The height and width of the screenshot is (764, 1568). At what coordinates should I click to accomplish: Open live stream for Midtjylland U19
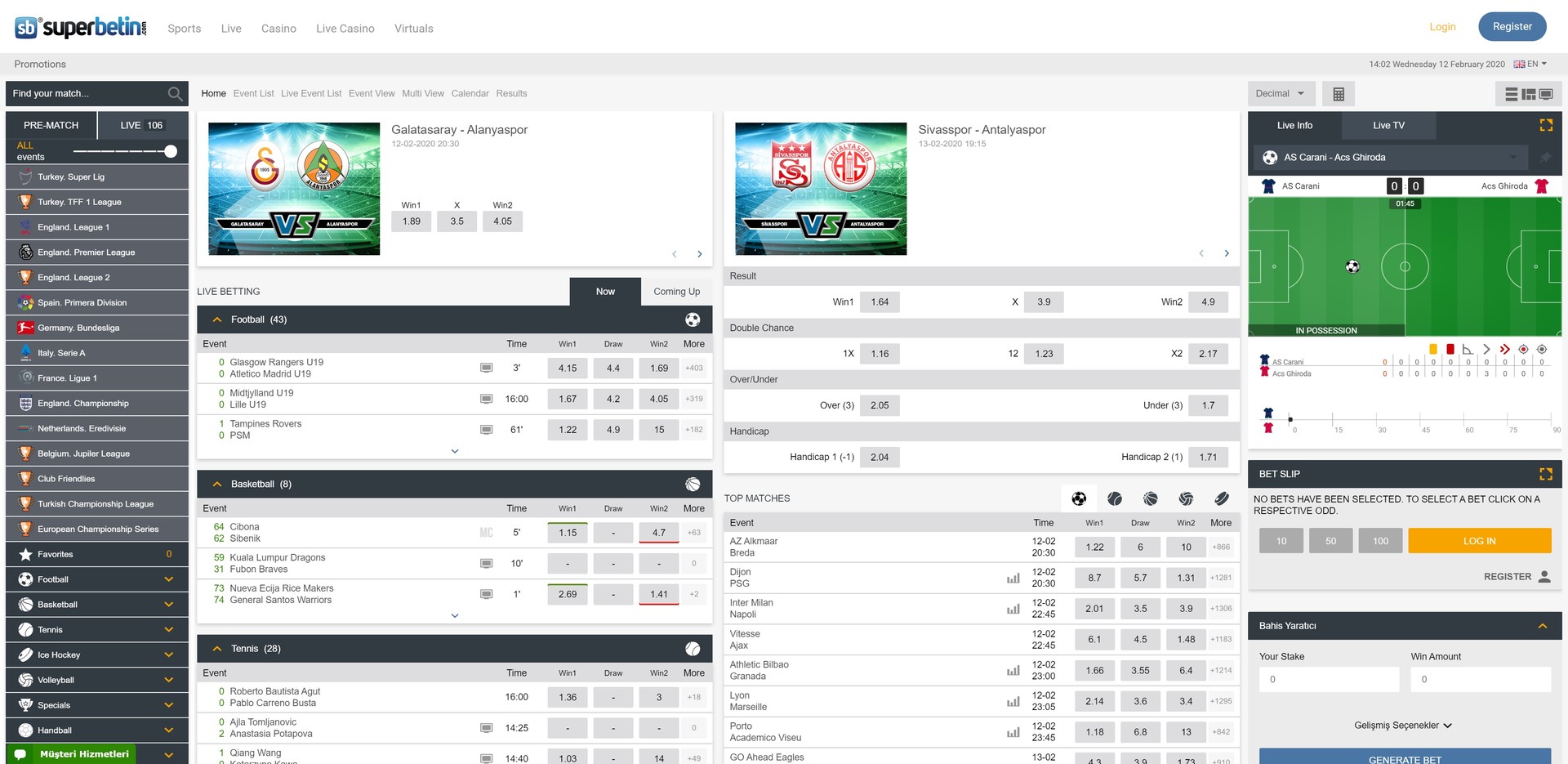pyautogui.click(x=486, y=399)
